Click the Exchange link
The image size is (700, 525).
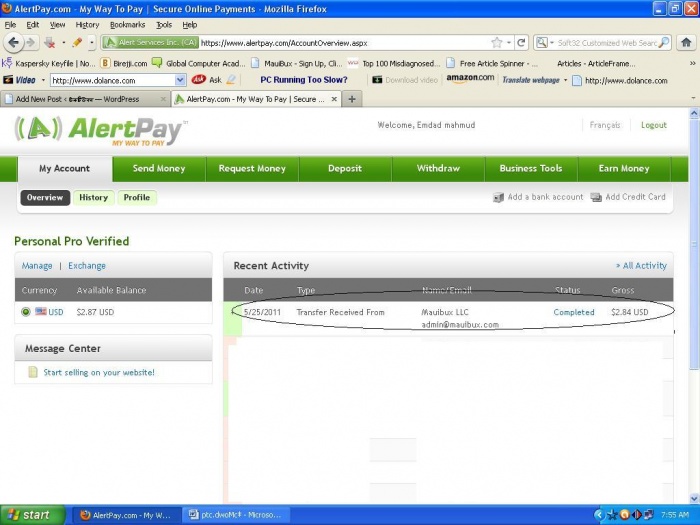click(x=87, y=266)
